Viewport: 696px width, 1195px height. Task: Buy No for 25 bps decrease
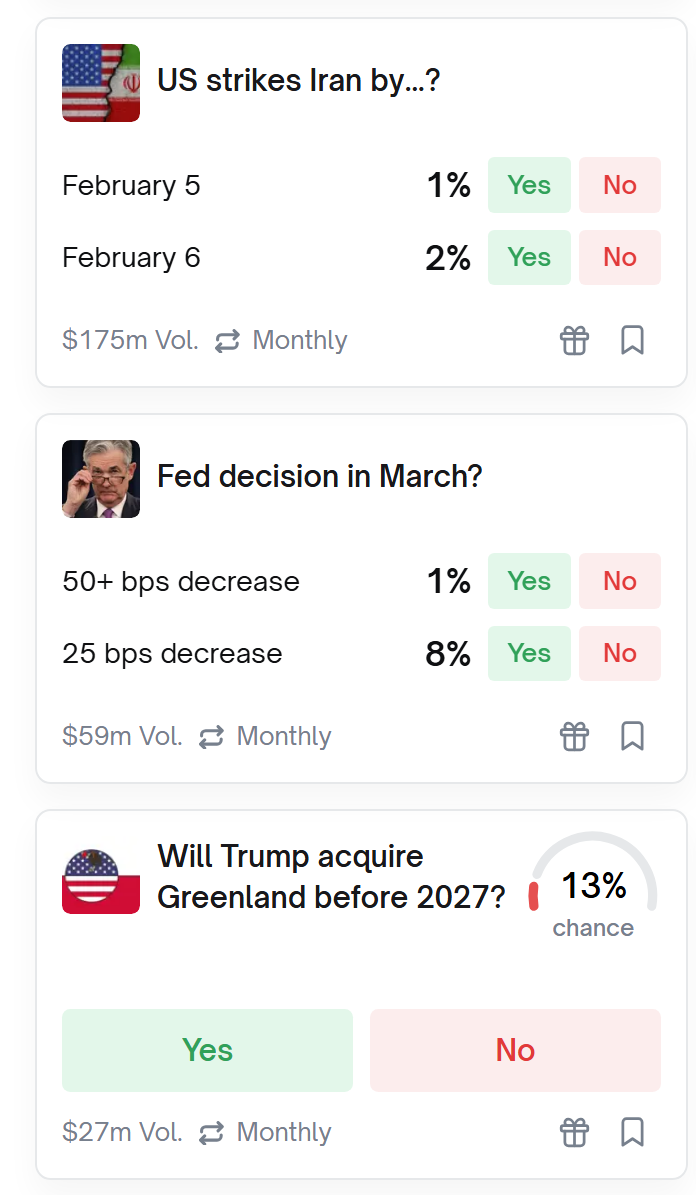(620, 653)
